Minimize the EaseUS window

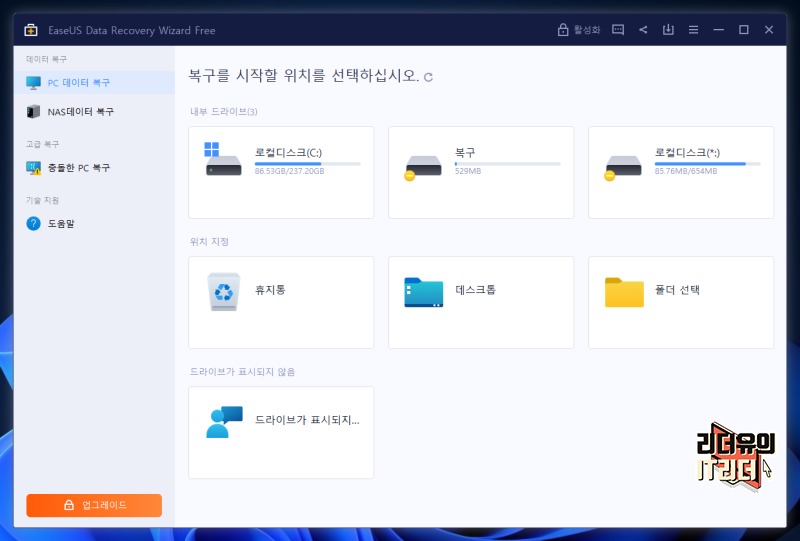(718, 30)
